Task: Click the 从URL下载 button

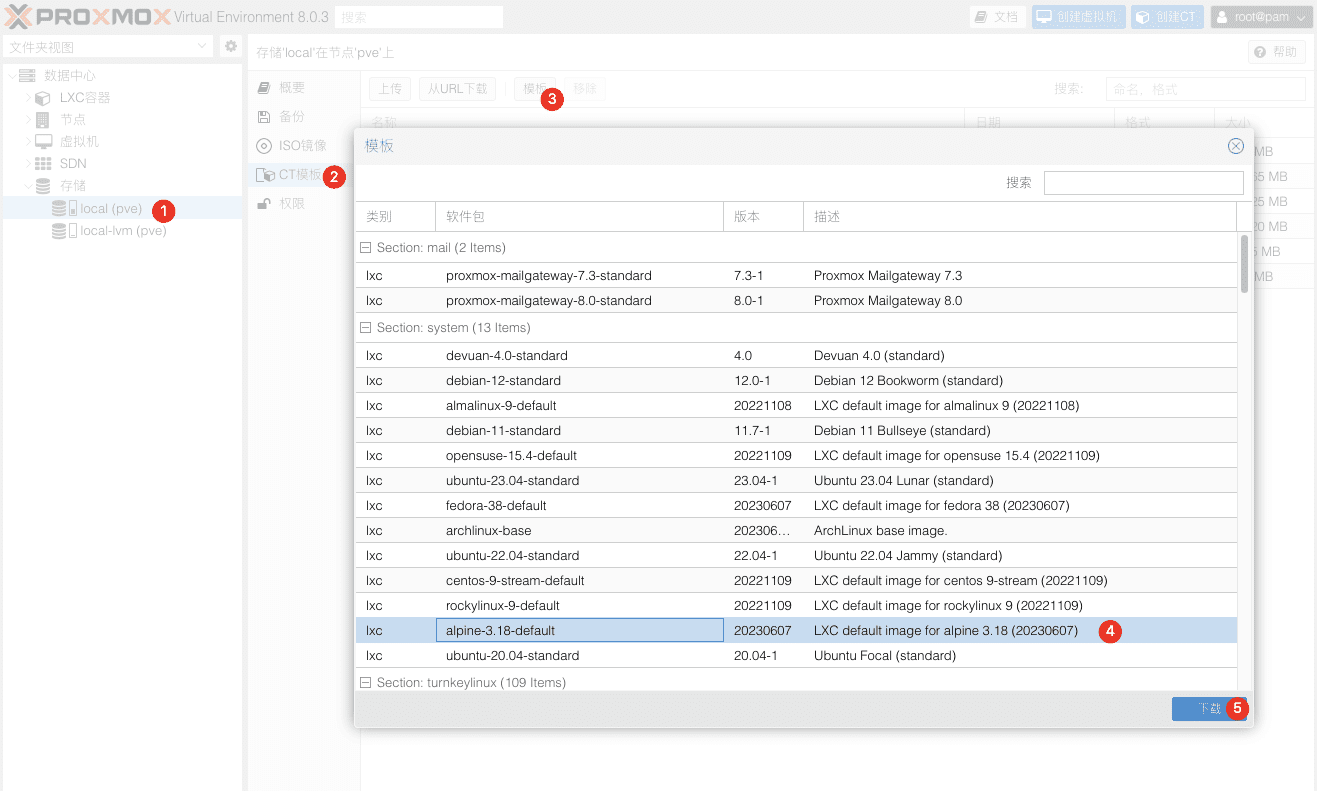Action: pyautogui.click(x=457, y=89)
